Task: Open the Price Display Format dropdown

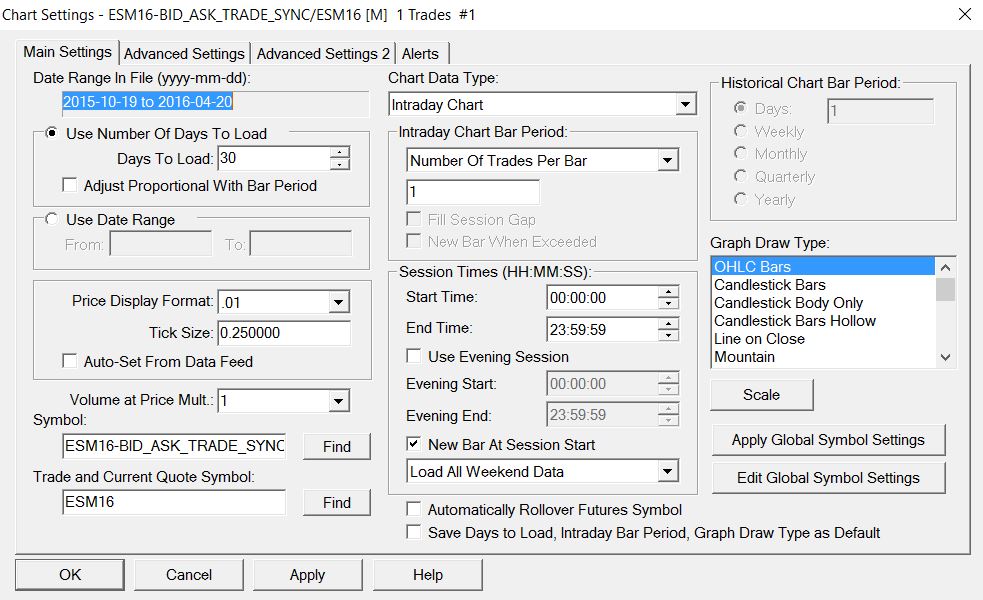Action: point(339,302)
